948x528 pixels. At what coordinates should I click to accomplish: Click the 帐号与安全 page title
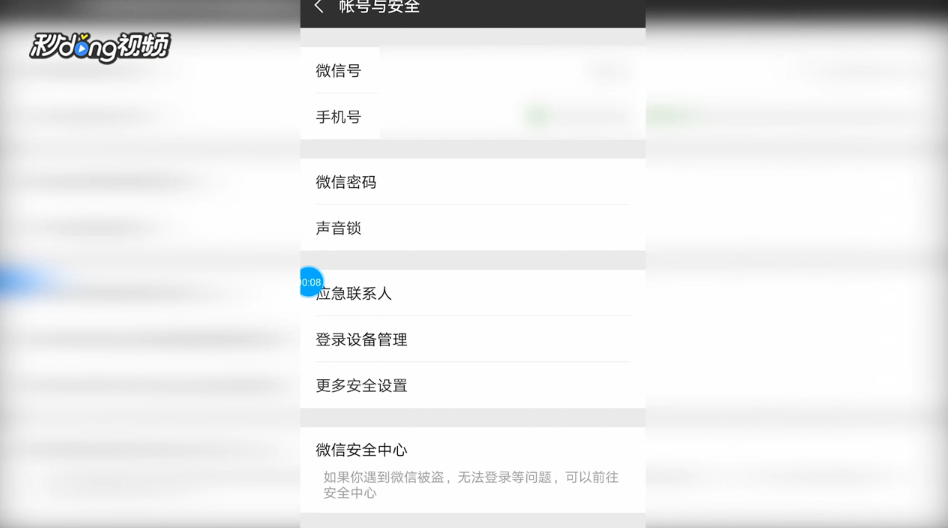coord(379,7)
